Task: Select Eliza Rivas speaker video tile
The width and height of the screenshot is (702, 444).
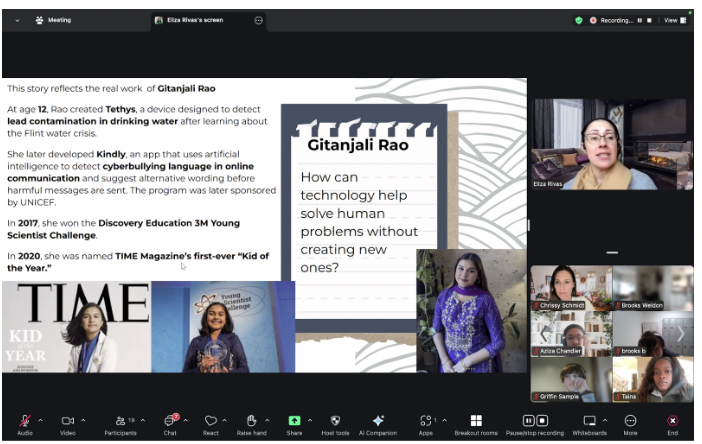Action: pyautogui.click(x=612, y=144)
